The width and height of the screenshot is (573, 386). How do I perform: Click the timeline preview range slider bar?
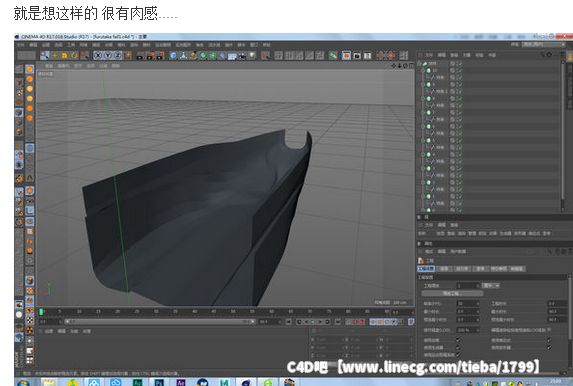[x=160, y=322]
